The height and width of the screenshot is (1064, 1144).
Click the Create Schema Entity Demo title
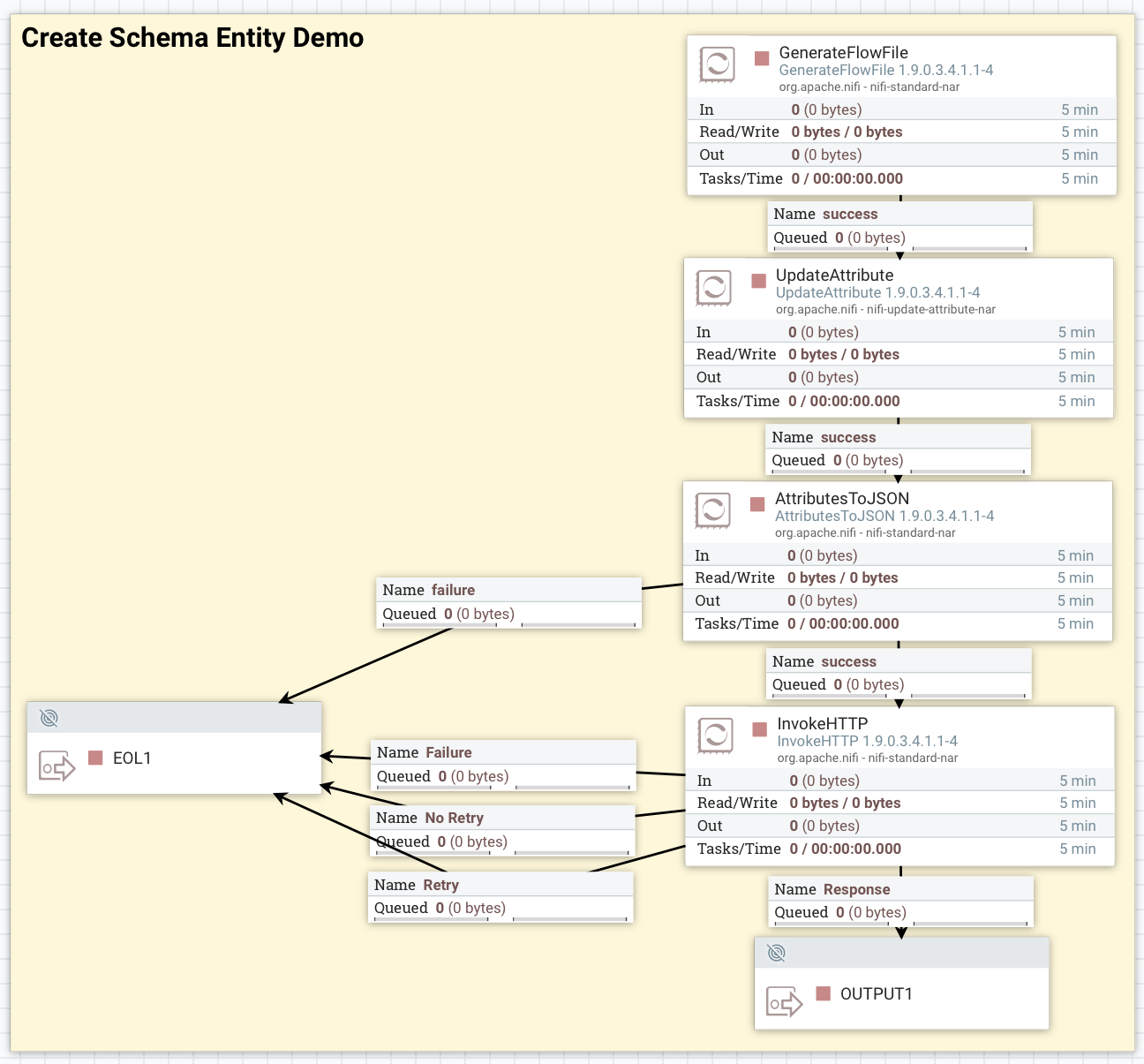pos(192,38)
